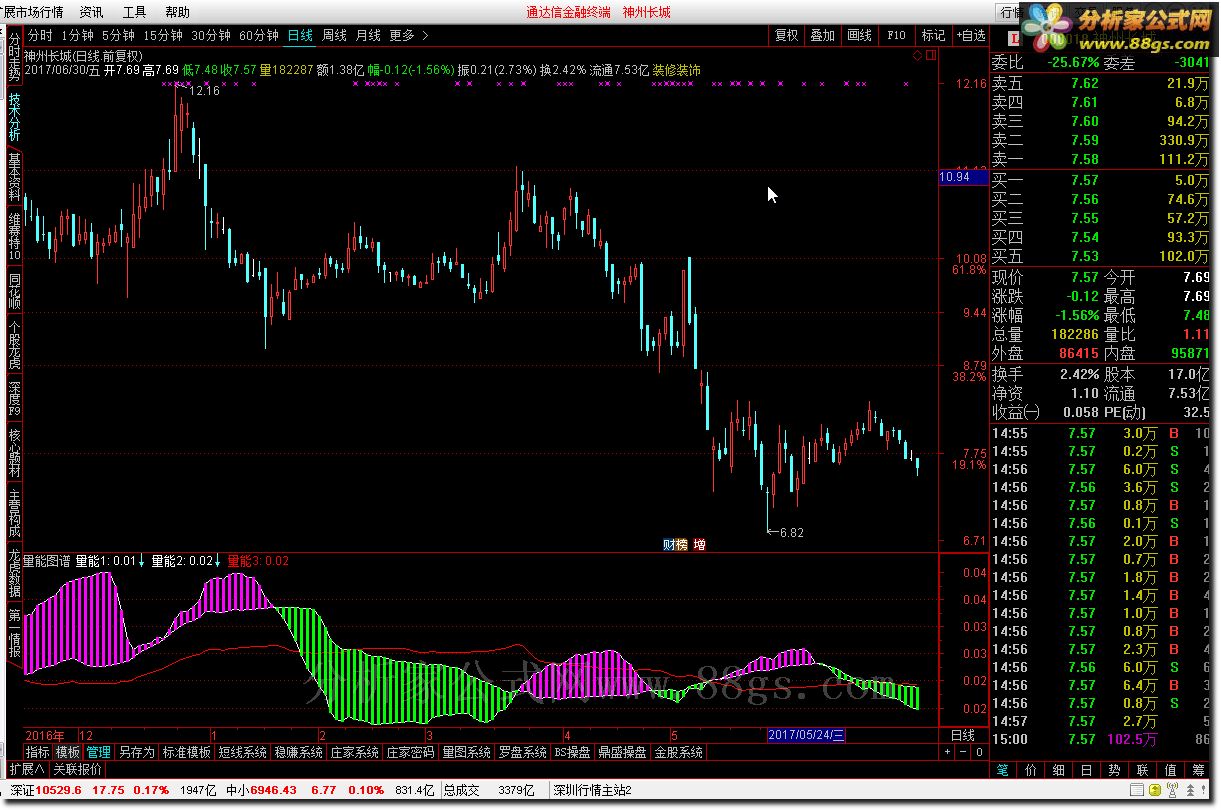This screenshot has width=1221, height=810.
Task: Open the 核心题材 side tab
Action: pyautogui.click(x=14, y=453)
